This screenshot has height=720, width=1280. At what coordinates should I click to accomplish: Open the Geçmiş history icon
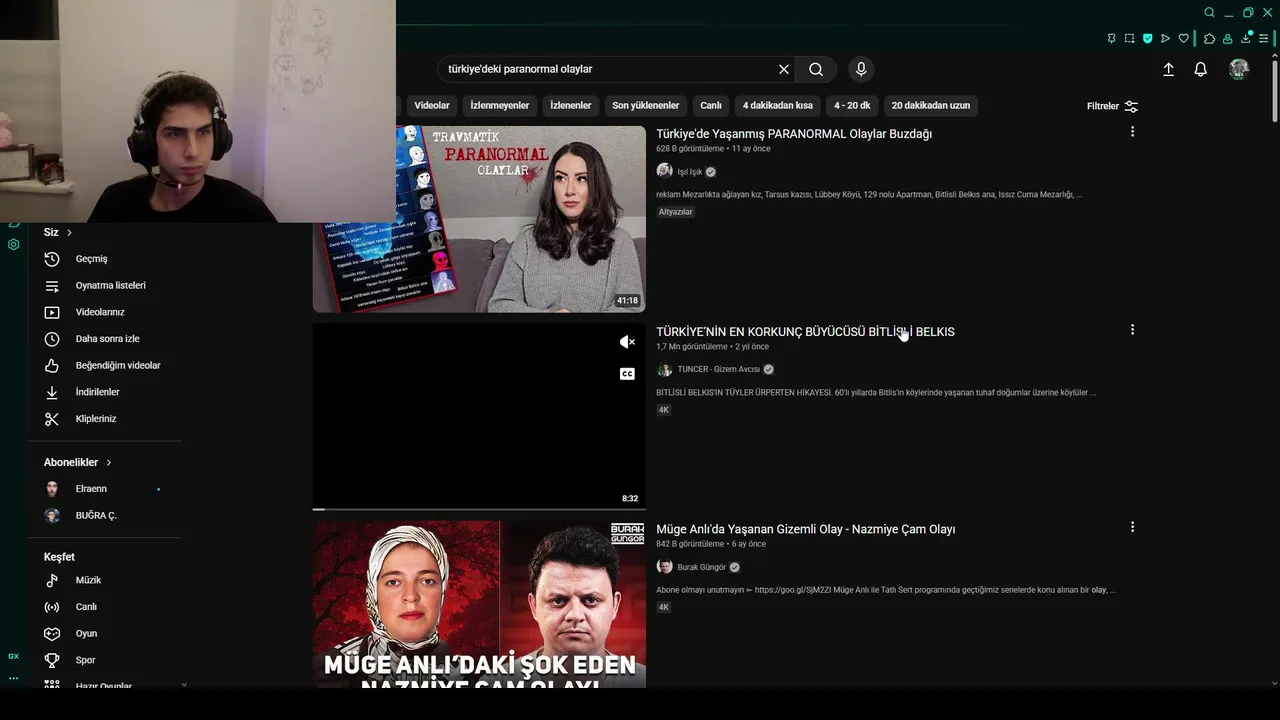(x=52, y=259)
